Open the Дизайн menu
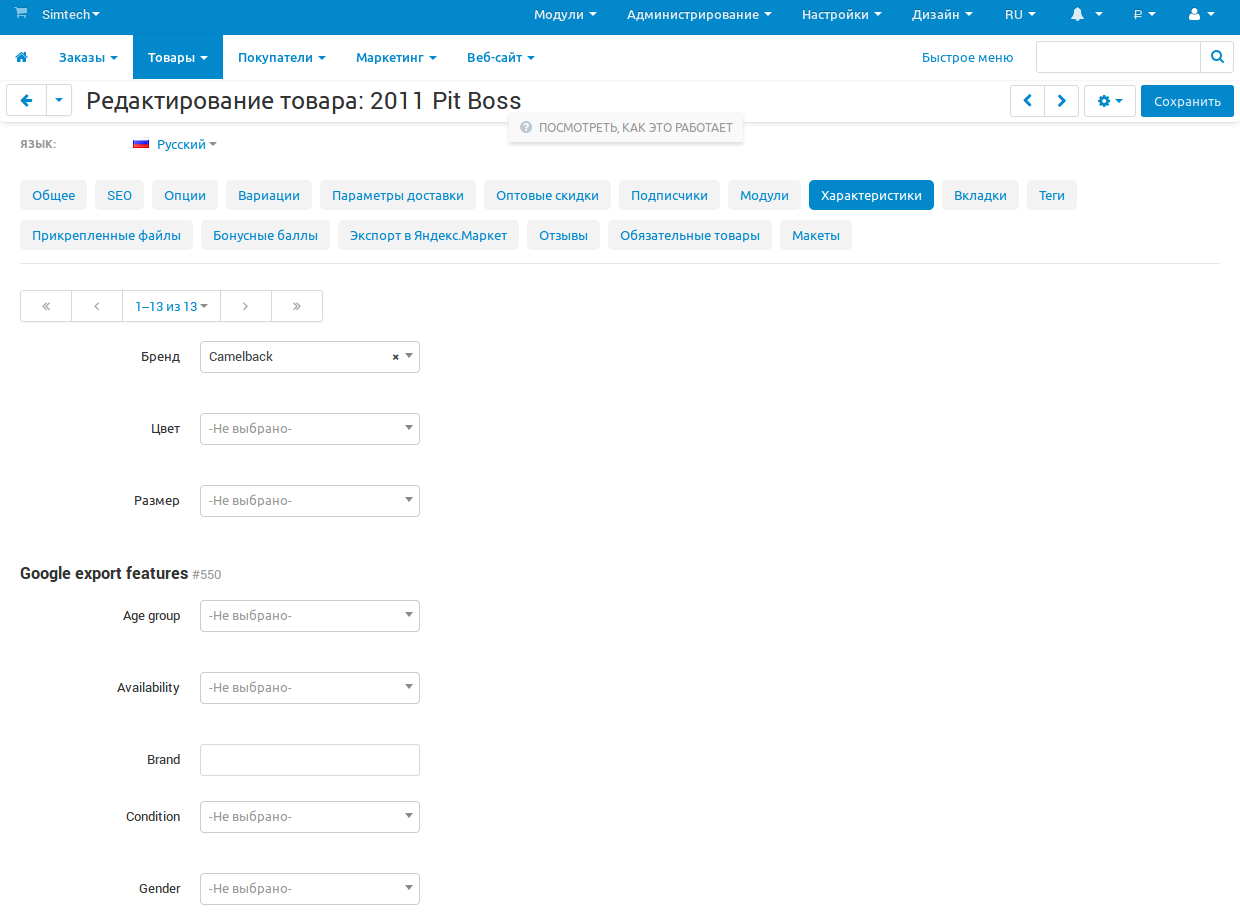Screen dimensions: 1240x920 942,15
